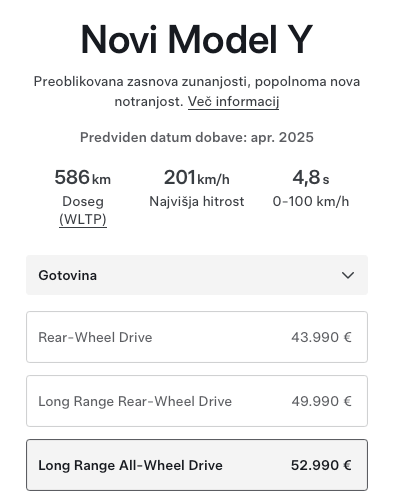Image resolution: width=398 pixels, height=500 pixels.
Task: Click the 4,8 s acceleration figure
Action: (x=311, y=177)
